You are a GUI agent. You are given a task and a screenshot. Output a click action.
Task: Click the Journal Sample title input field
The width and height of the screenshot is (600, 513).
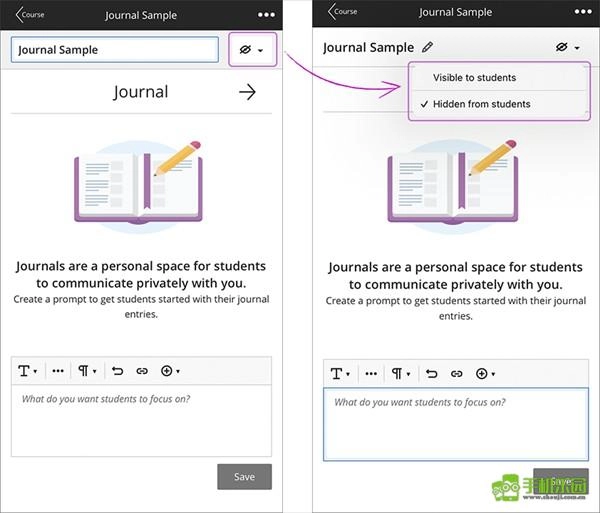pos(114,50)
